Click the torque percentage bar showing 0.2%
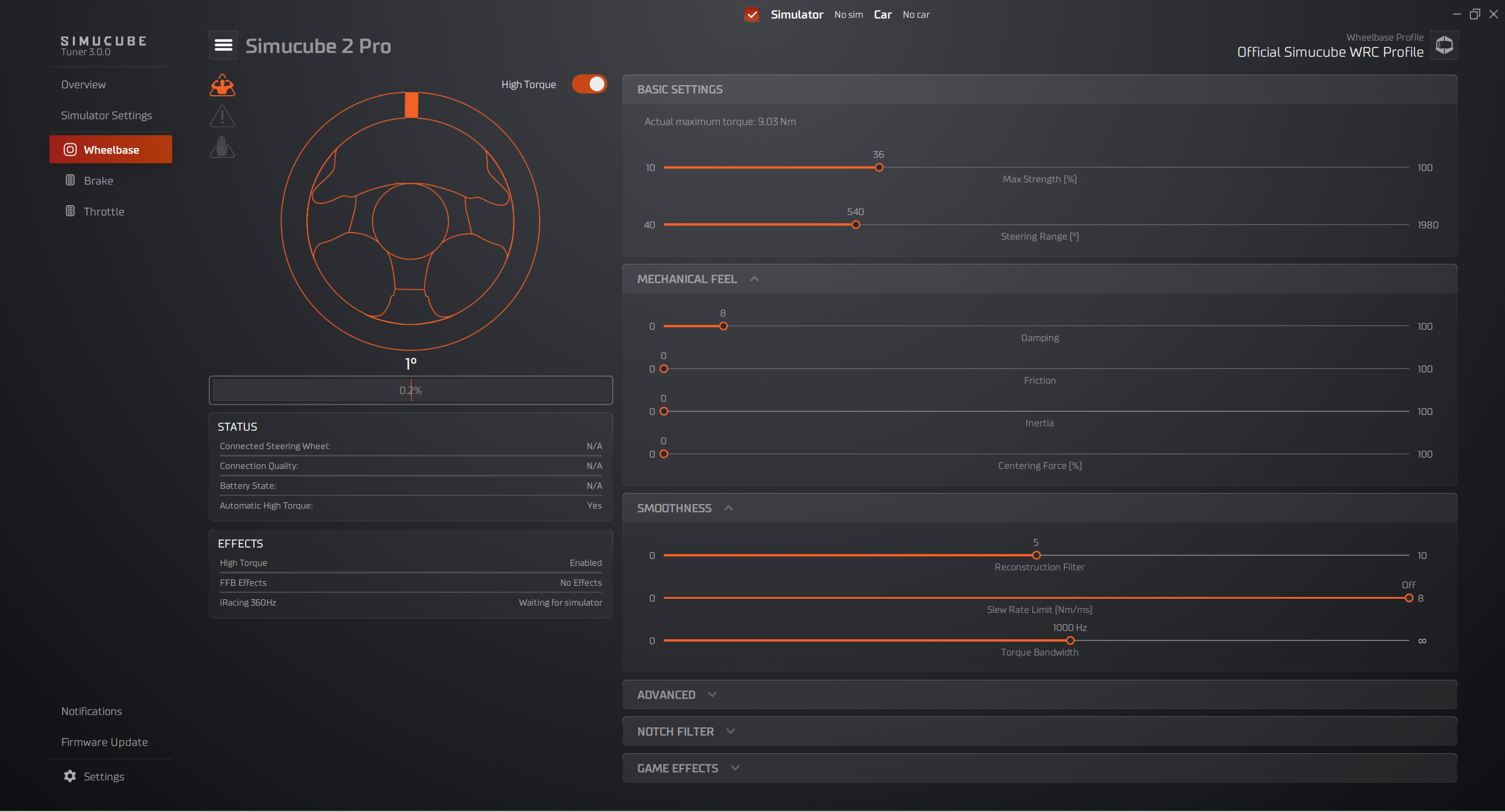 (x=410, y=390)
